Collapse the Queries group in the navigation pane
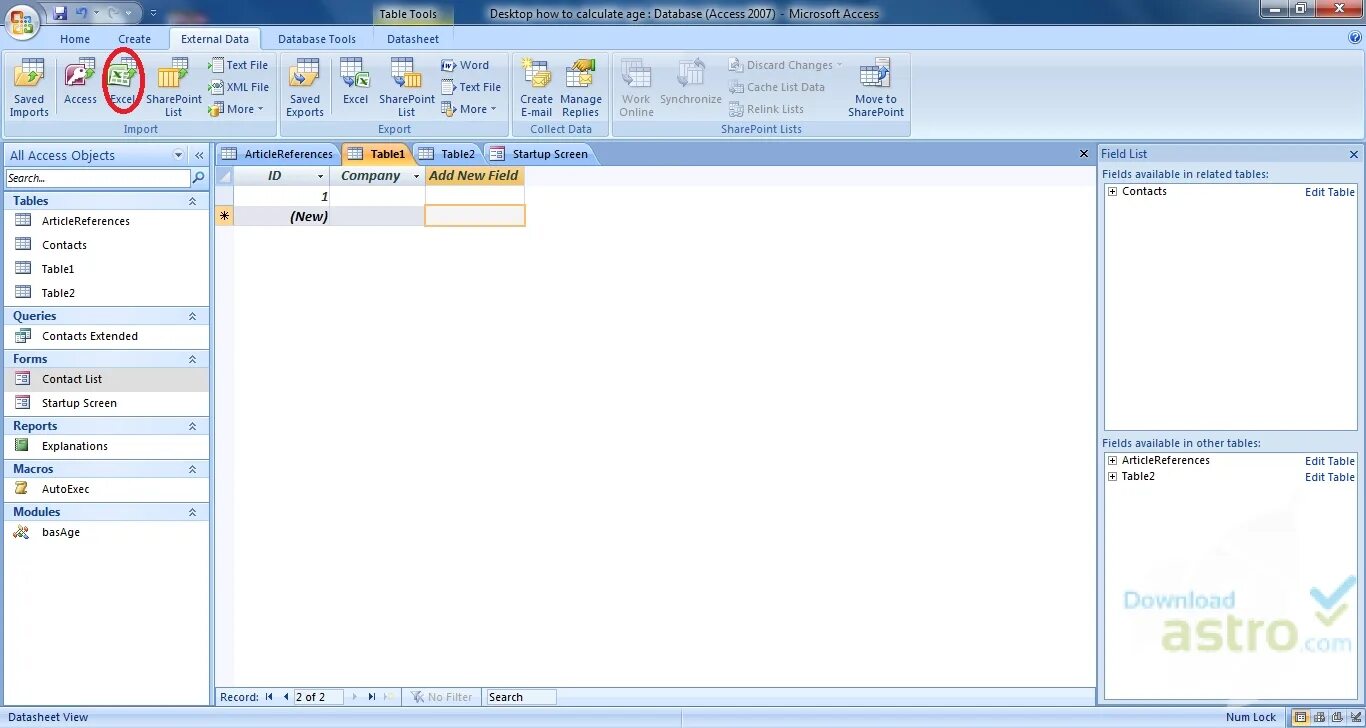1366x728 pixels. point(192,316)
